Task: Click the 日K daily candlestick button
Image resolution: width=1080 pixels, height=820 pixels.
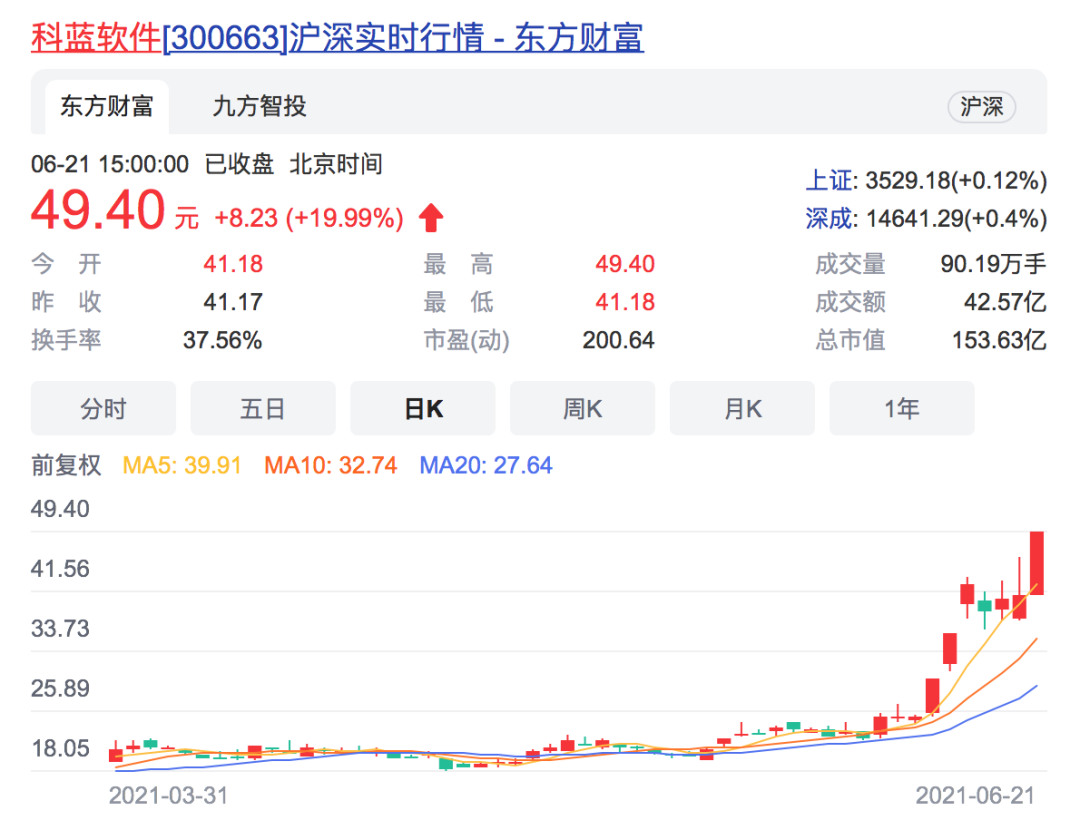Action: click(423, 407)
